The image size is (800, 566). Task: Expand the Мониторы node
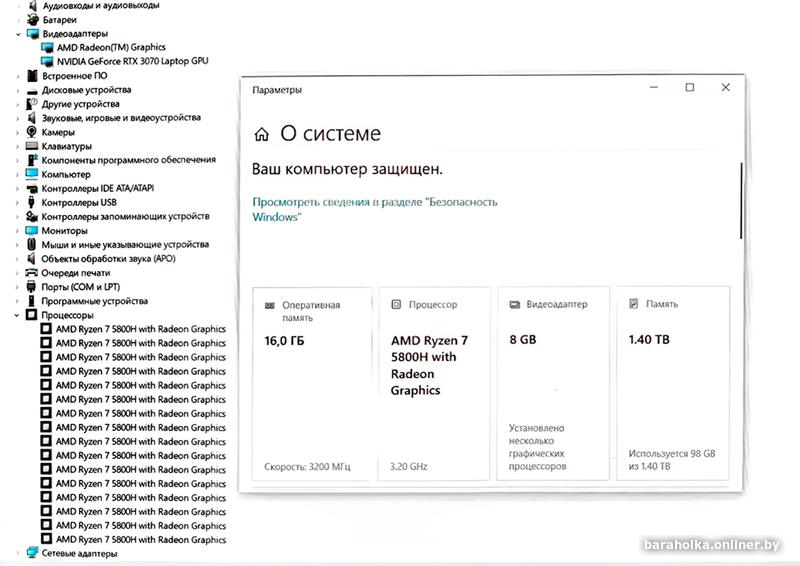pos(17,231)
